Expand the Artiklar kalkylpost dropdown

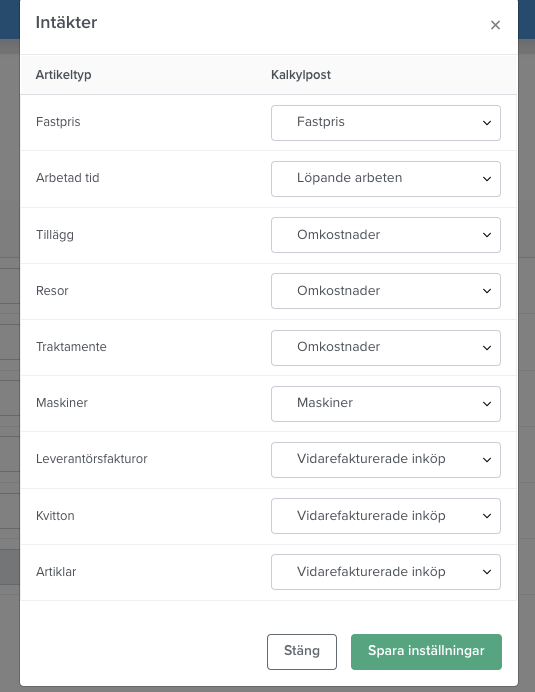coord(386,572)
